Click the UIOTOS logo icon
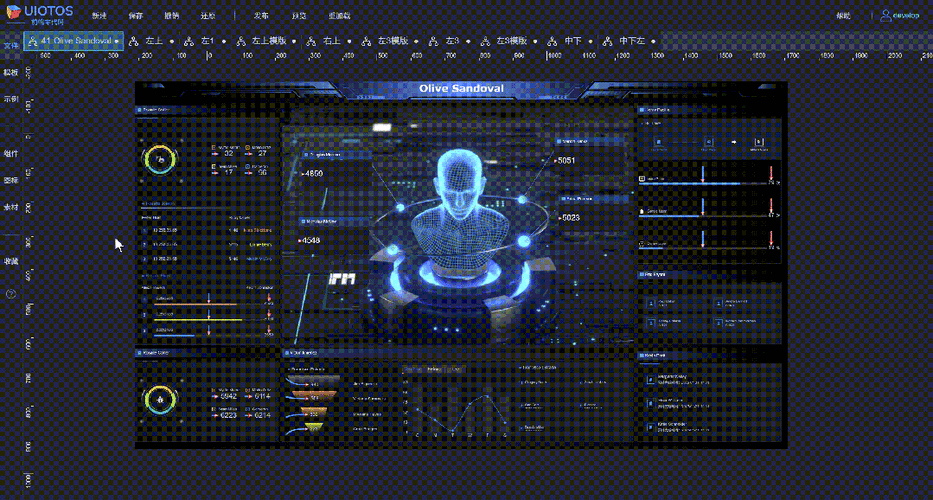The height and width of the screenshot is (500, 933). (x=13, y=12)
